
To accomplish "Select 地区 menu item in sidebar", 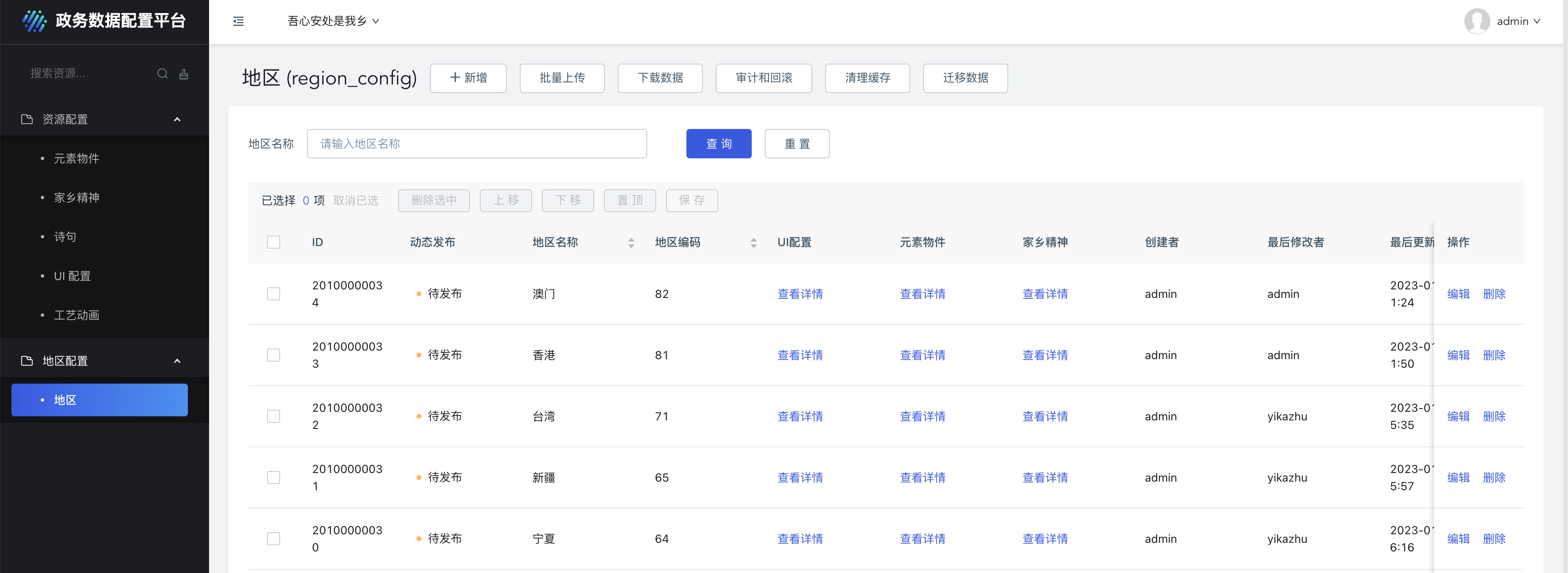I will 100,400.
